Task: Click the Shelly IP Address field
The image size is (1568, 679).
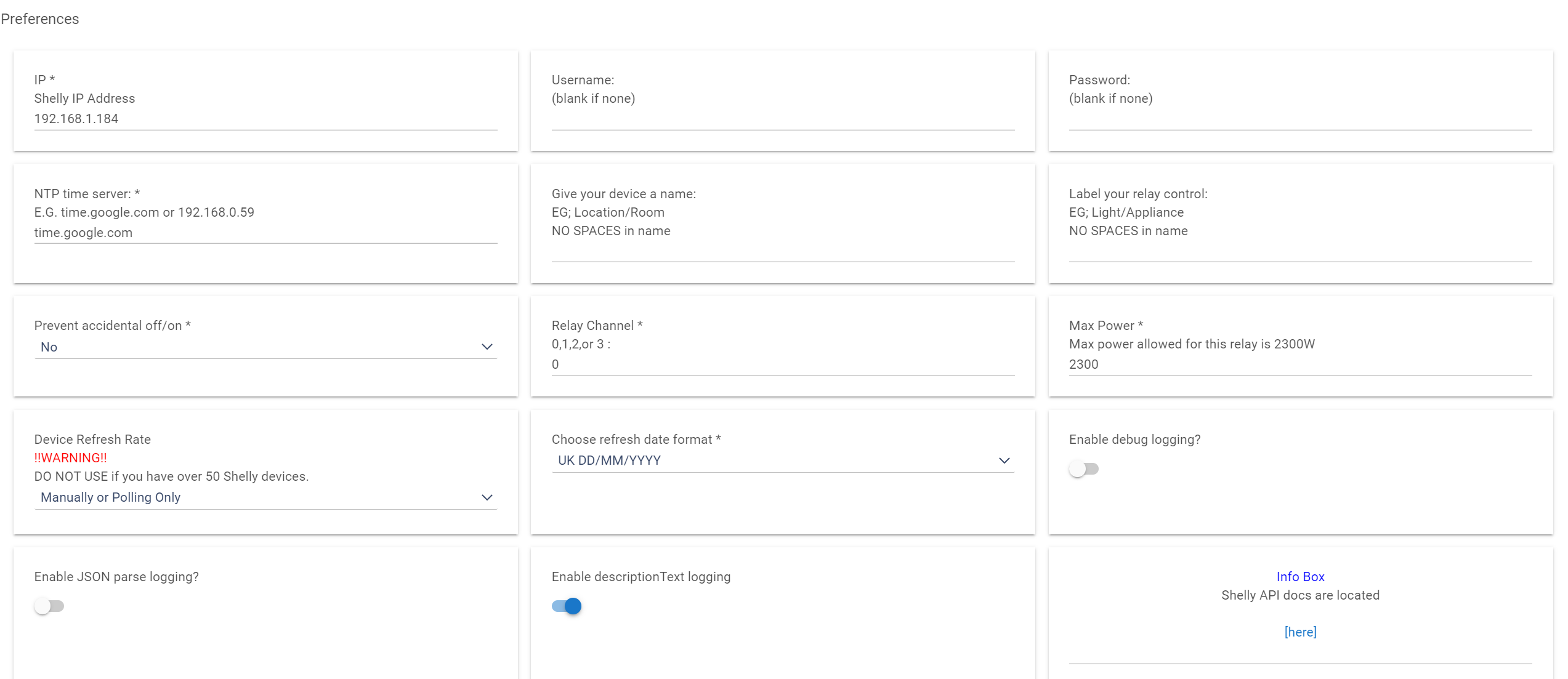Action: pyautogui.click(x=265, y=119)
